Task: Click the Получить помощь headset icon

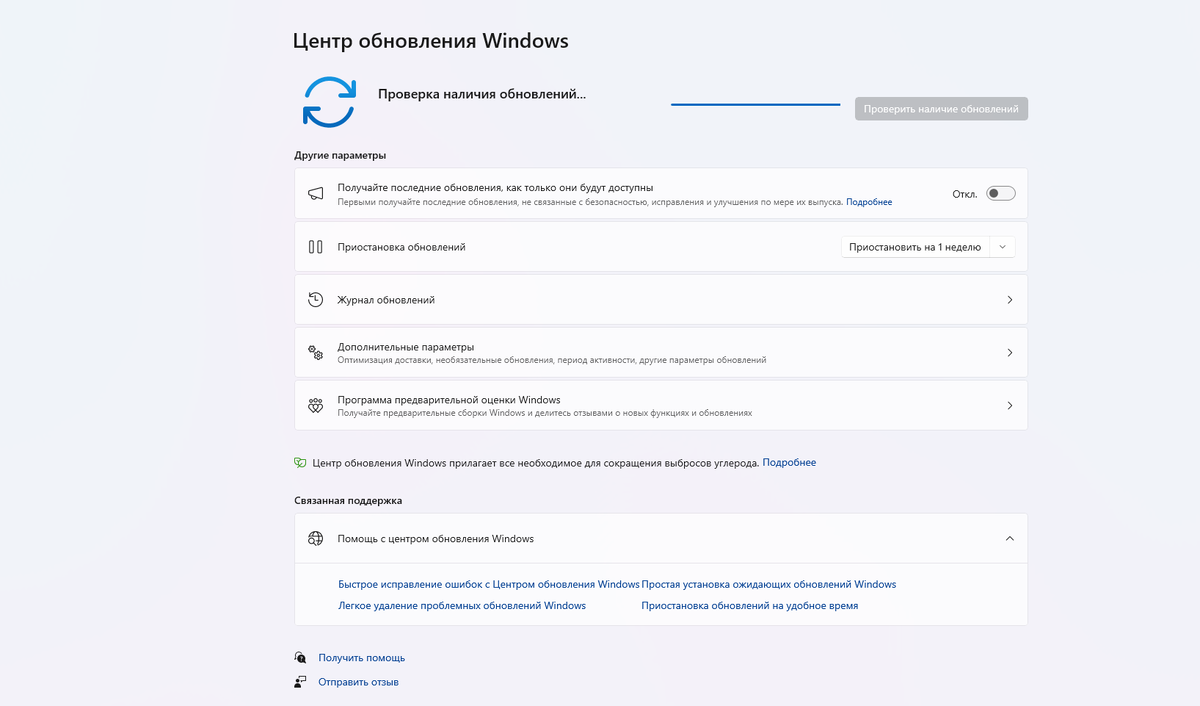Action: [300, 658]
